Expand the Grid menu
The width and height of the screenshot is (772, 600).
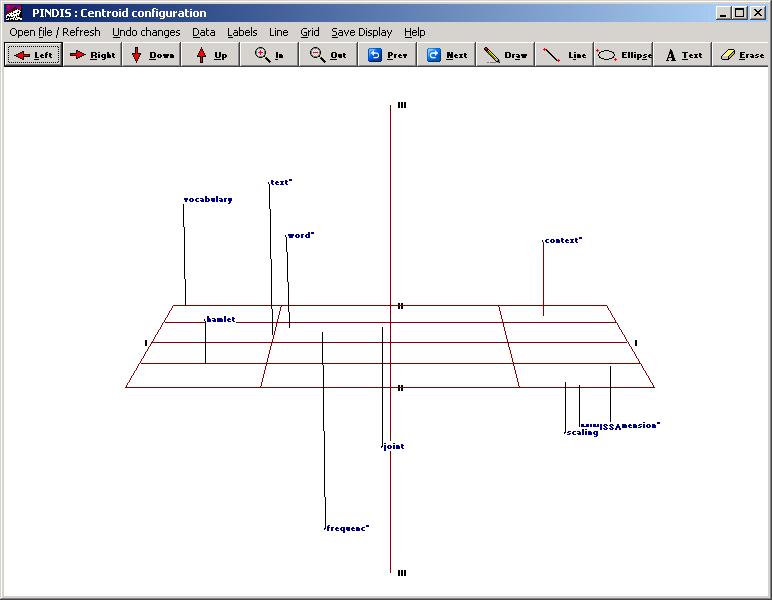[x=310, y=32]
